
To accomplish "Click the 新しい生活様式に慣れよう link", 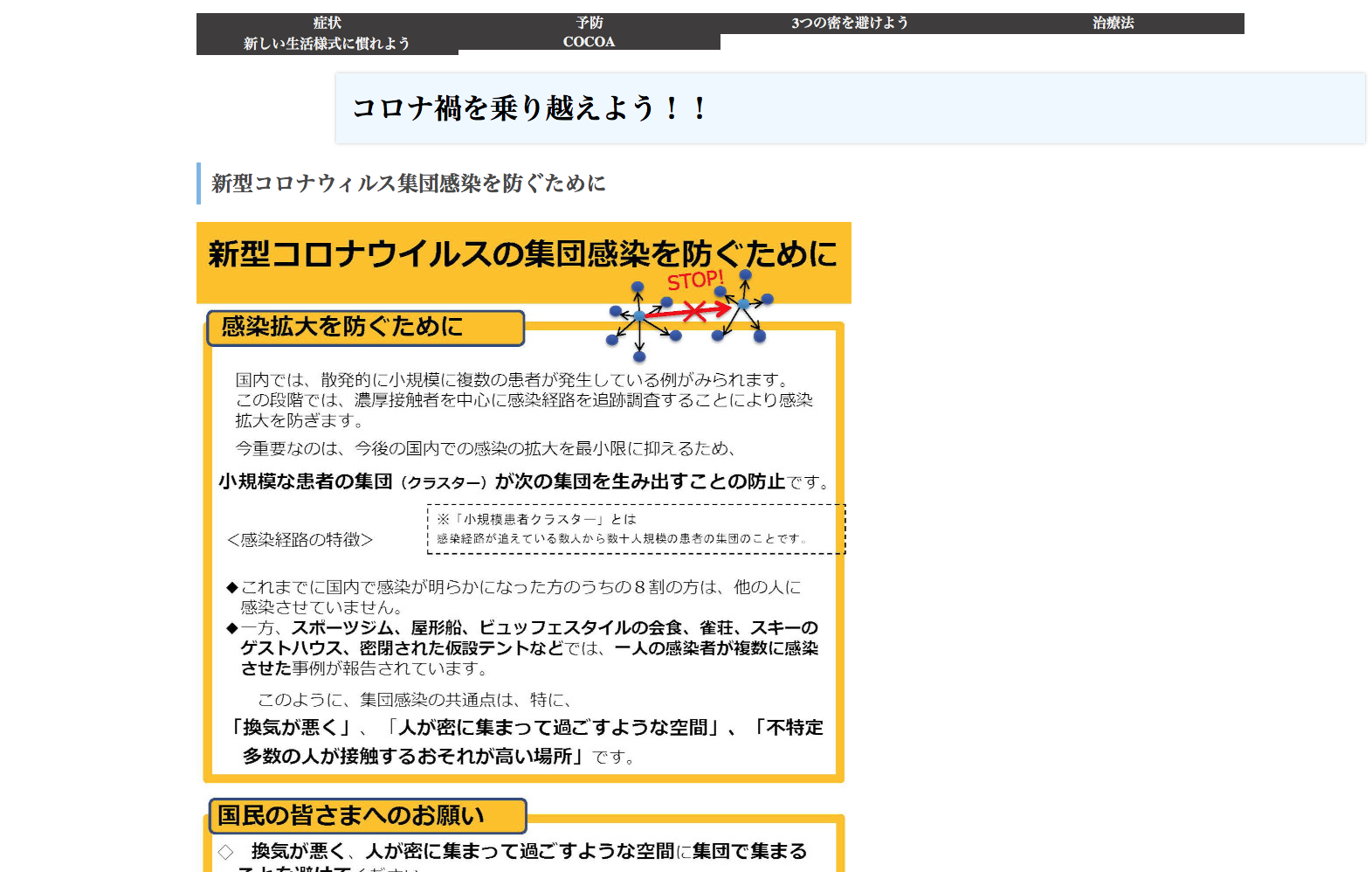I will click(327, 44).
